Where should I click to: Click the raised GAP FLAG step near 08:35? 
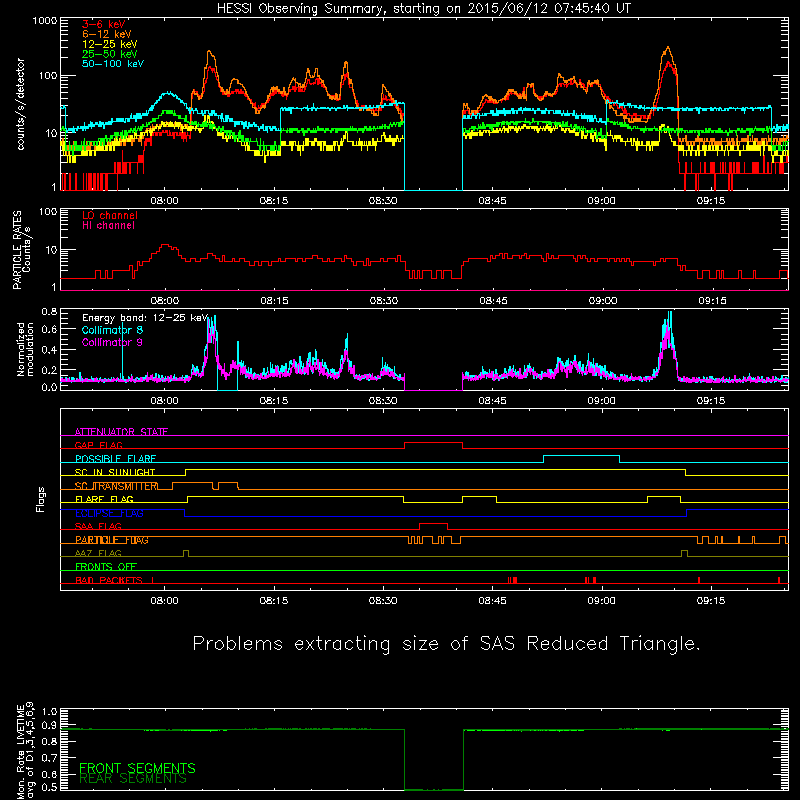(433, 443)
